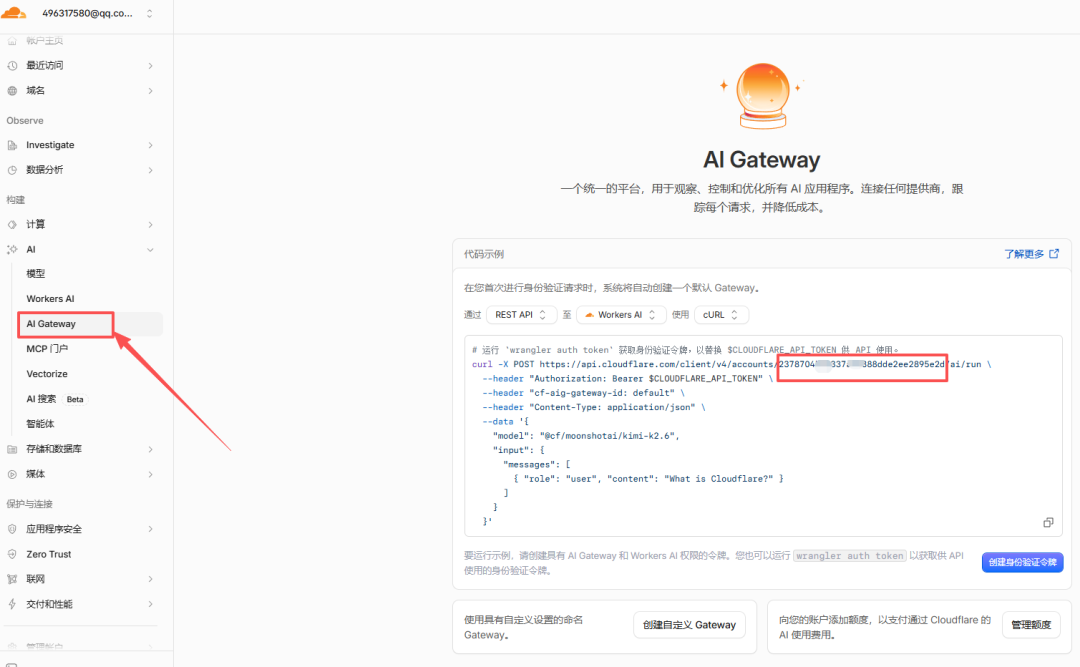Click the external link icon beside 了解更多
Image resolution: width=1080 pixels, height=667 pixels.
pos(1054,254)
